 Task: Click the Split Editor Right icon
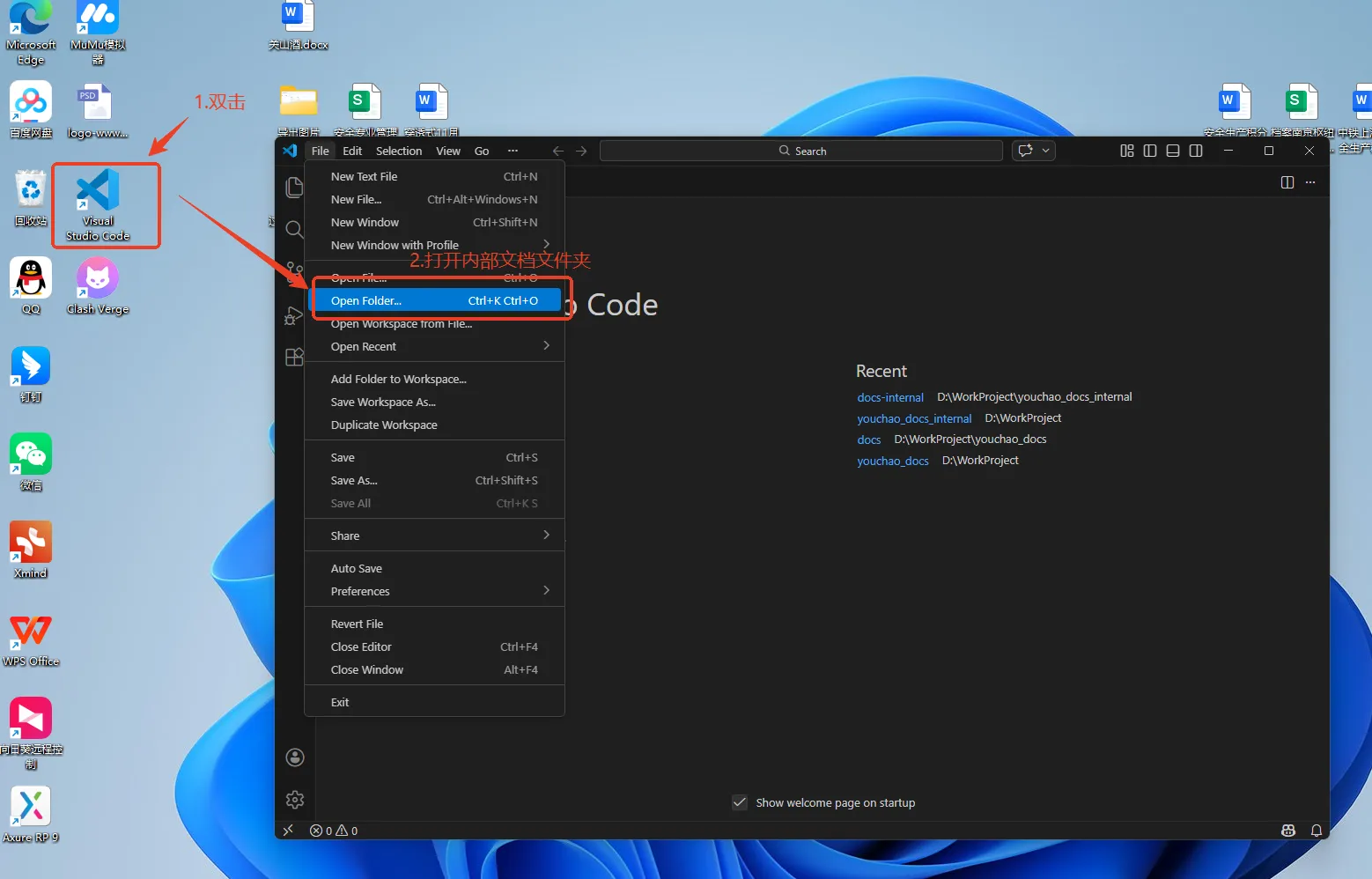(x=1287, y=182)
